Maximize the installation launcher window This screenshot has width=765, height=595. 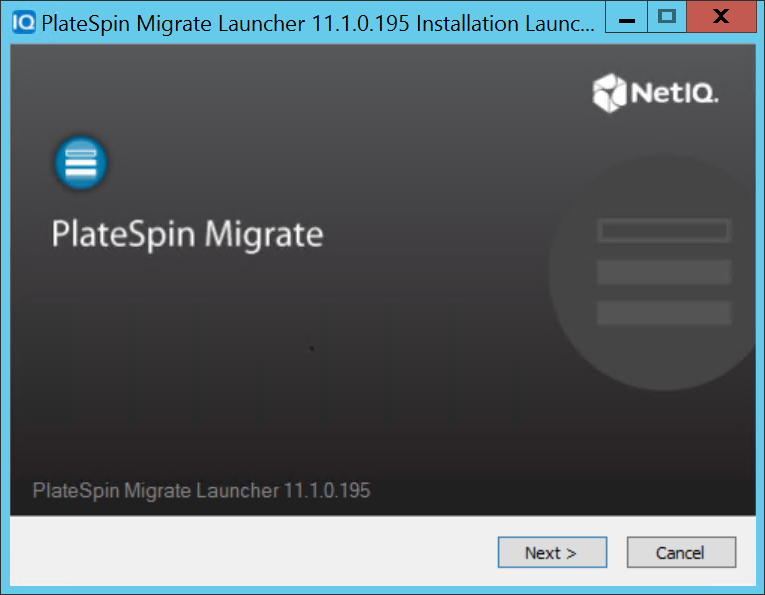(667, 17)
